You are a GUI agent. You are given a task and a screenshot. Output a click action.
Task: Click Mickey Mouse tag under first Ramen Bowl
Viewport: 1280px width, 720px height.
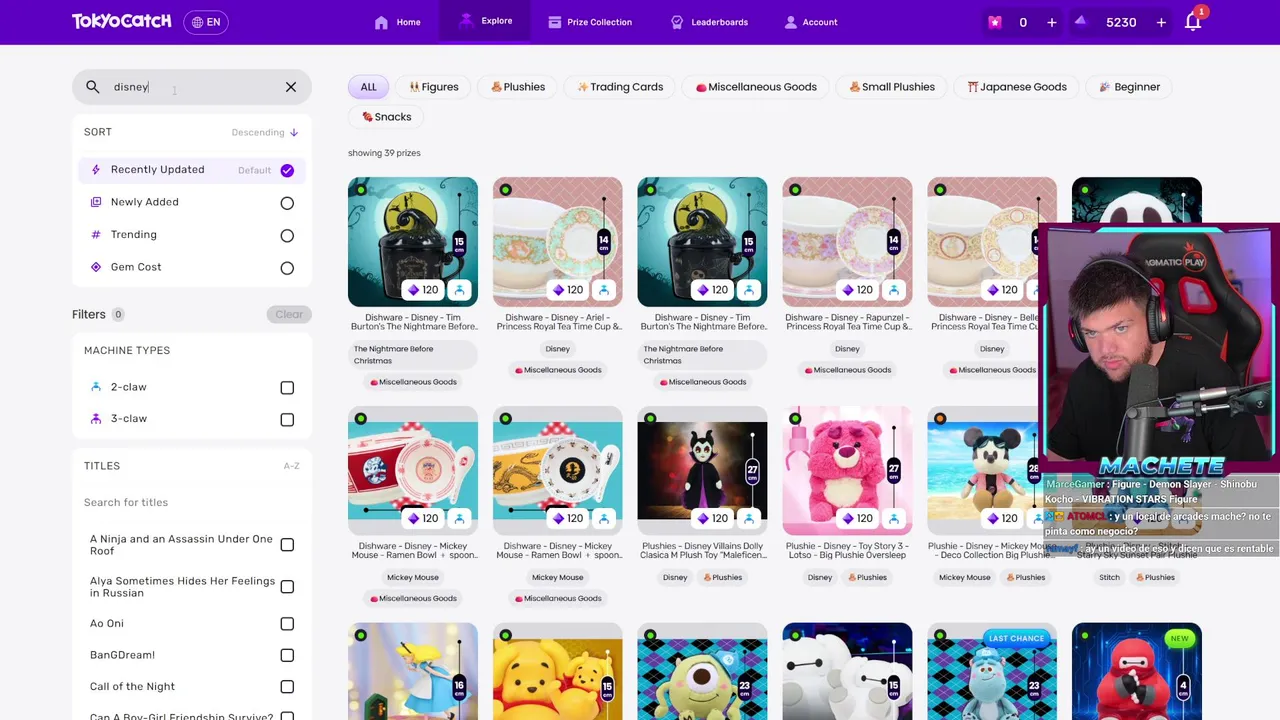tap(413, 577)
